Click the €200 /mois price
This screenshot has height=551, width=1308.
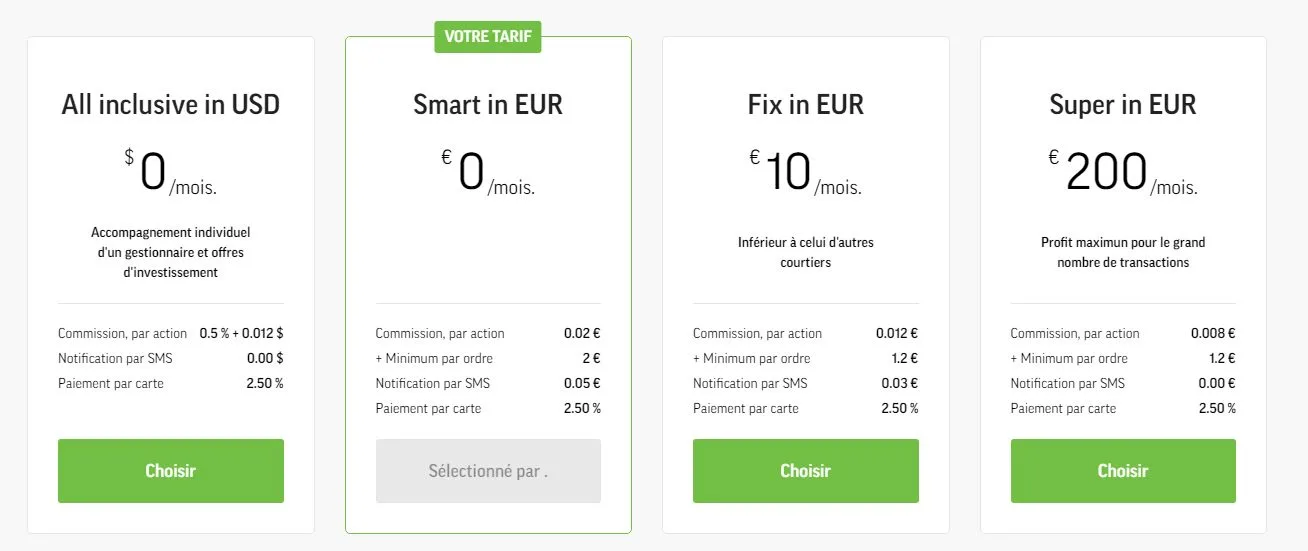click(x=1122, y=175)
